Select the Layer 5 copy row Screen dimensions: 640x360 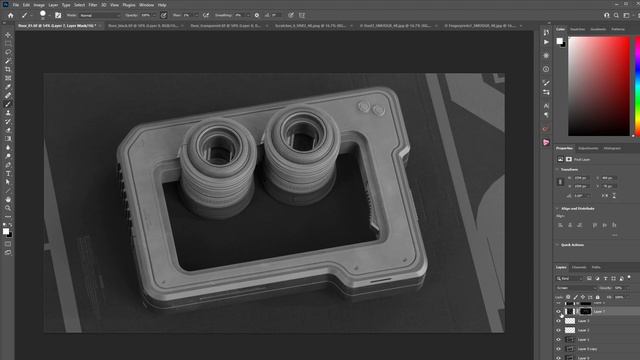[x=597, y=349]
